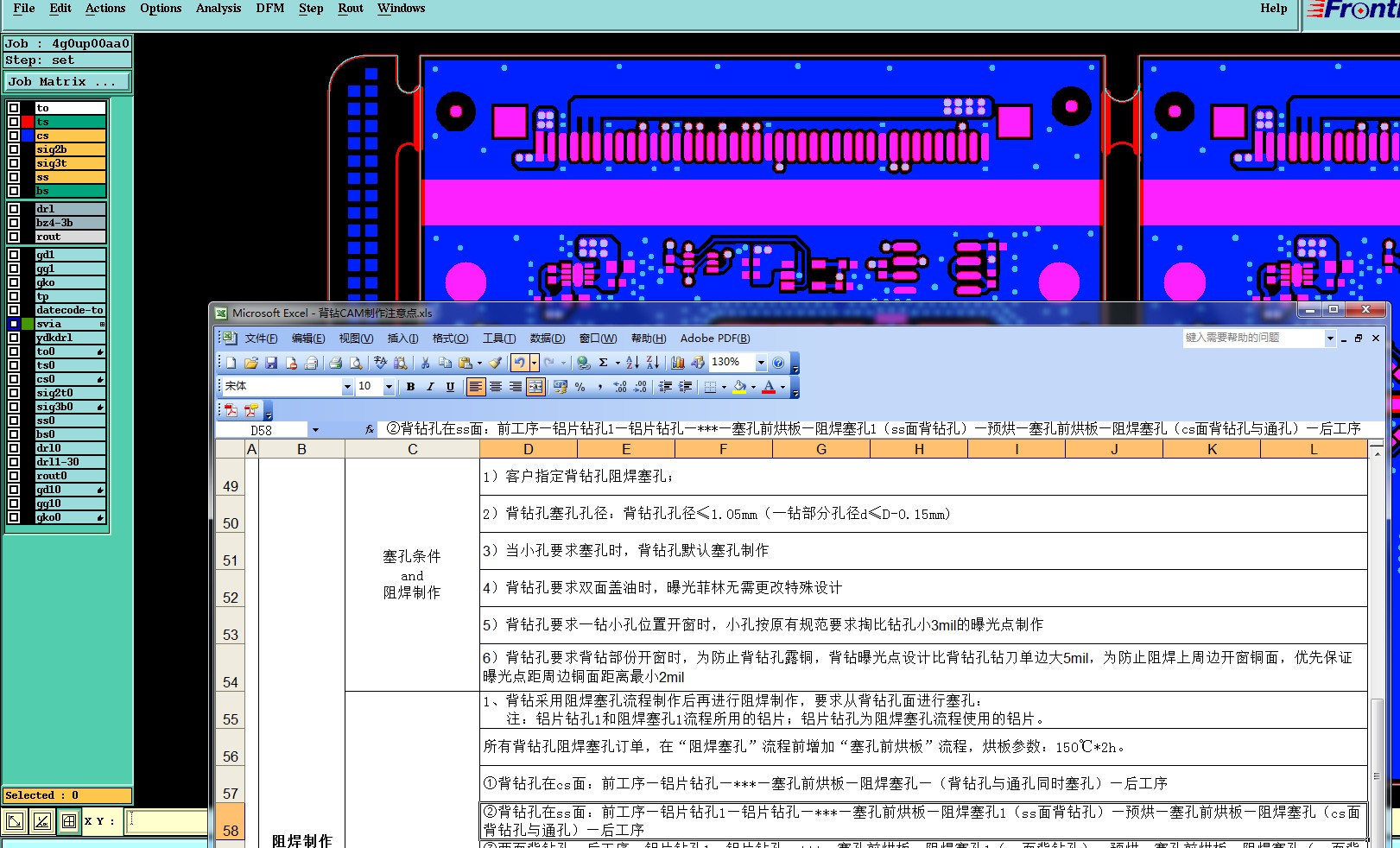Insert a hyperlink with the globe icon

coord(583,363)
